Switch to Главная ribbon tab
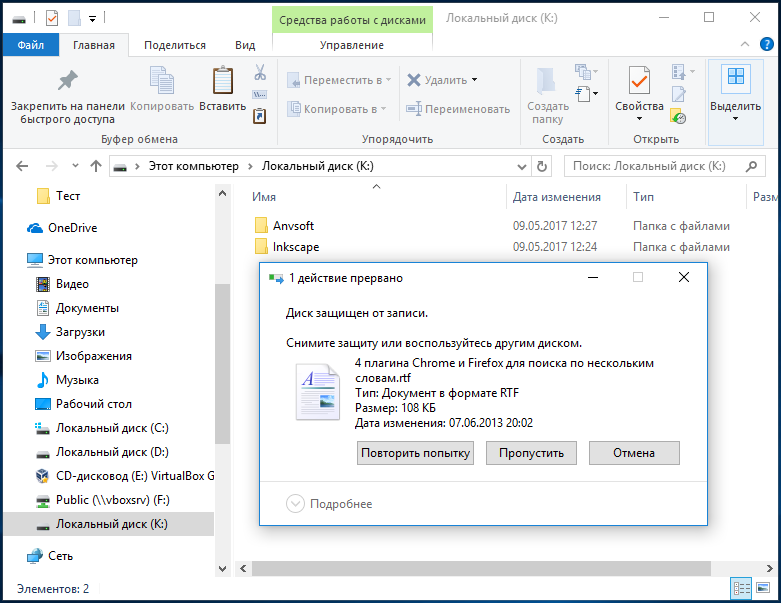The height and width of the screenshot is (603, 781). pyautogui.click(x=94, y=45)
